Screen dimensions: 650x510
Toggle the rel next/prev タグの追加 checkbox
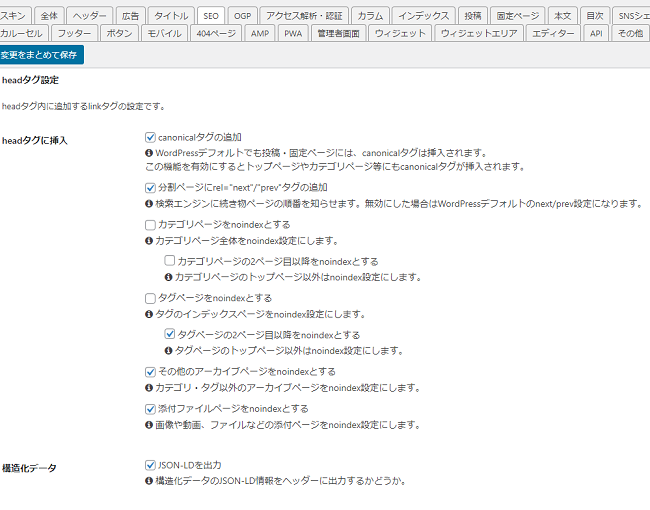pos(150,188)
